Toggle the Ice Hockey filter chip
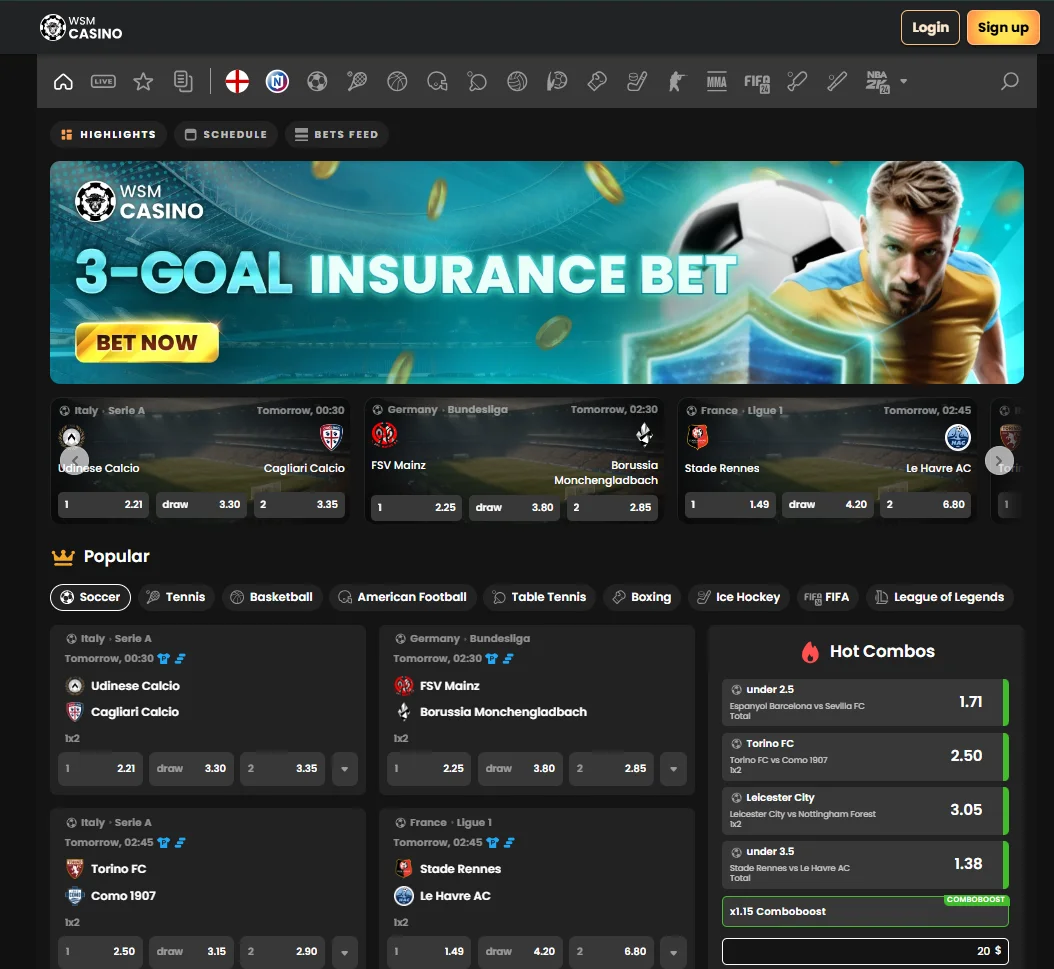Viewport: 1054px width, 969px height. pyautogui.click(x=738, y=597)
